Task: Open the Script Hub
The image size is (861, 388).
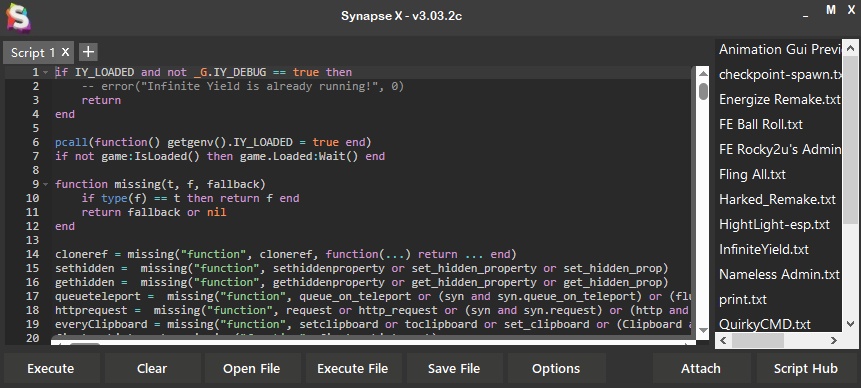Action: (806, 368)
